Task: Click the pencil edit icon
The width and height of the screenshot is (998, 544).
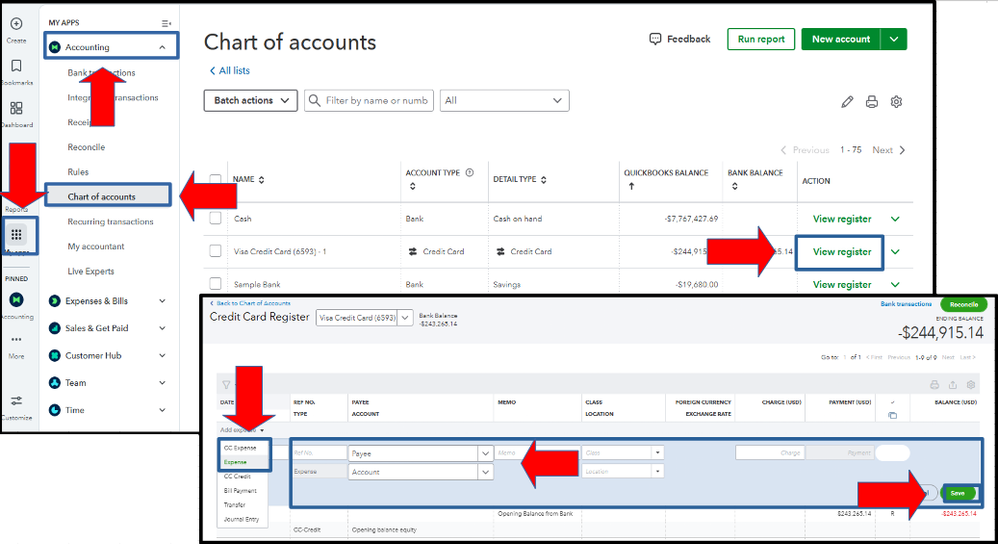Action: pyautogui.click(x=847, y=102)
